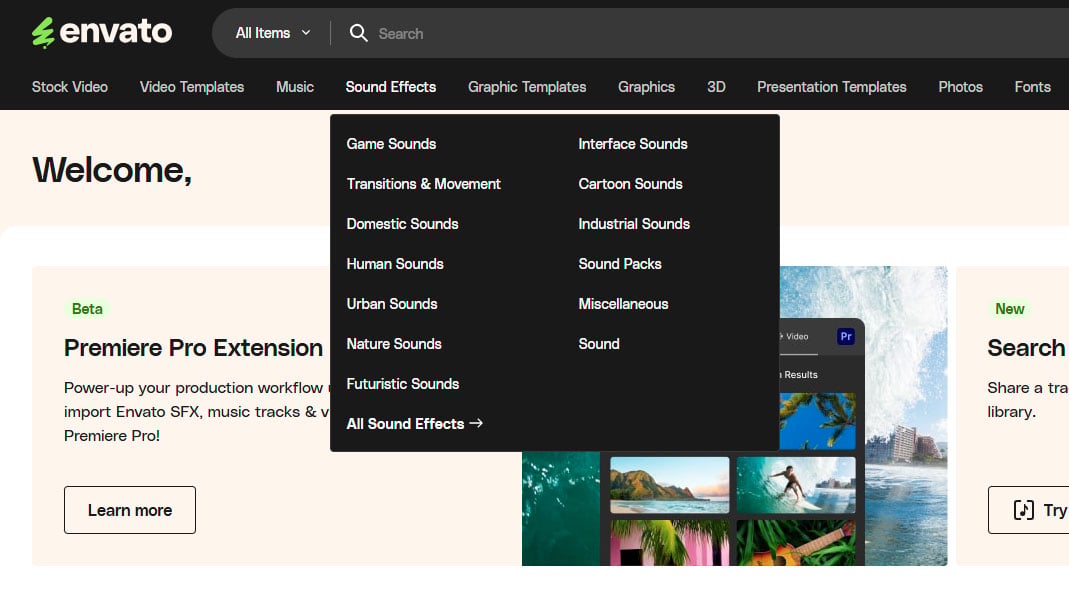
Task: View All Sound Effects
Action: [415, 423]
